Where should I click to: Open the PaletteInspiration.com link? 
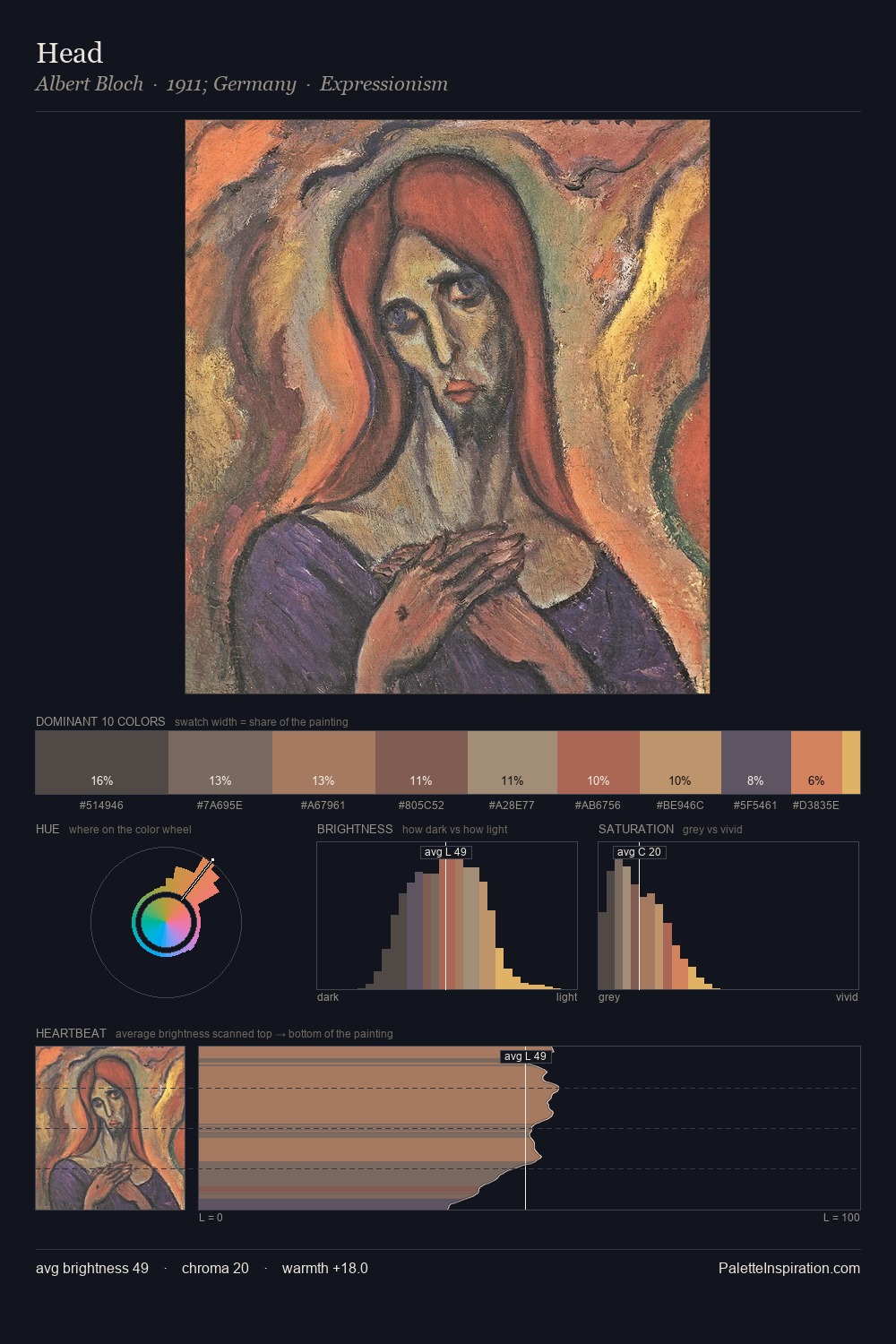pyautogui.click(x=789, y=1268)
